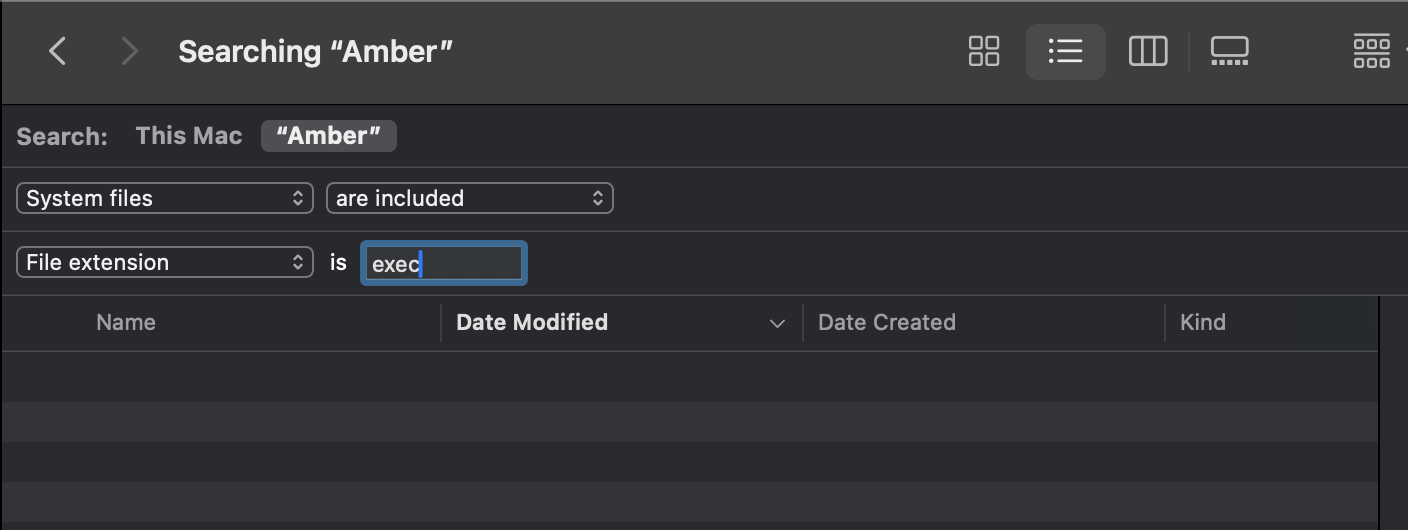Open the System files criteria dropdown
1408x530 pixels.
[165, 198]
